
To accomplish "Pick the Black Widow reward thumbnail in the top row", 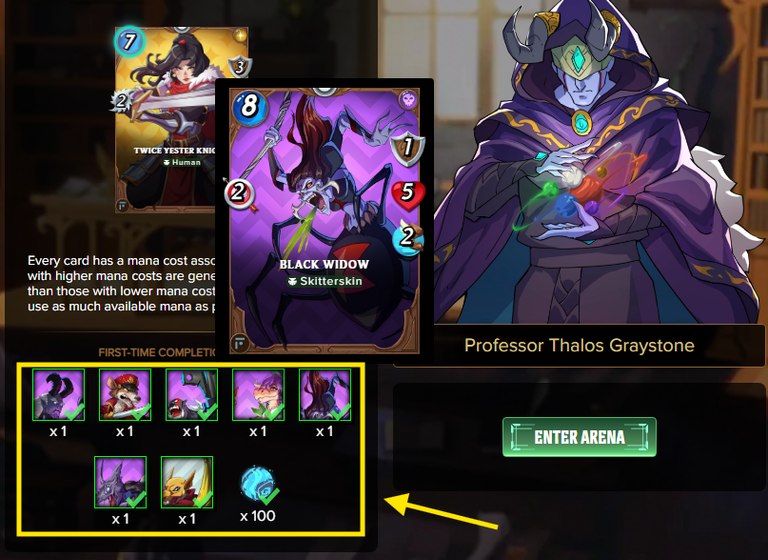I will 325,395.
